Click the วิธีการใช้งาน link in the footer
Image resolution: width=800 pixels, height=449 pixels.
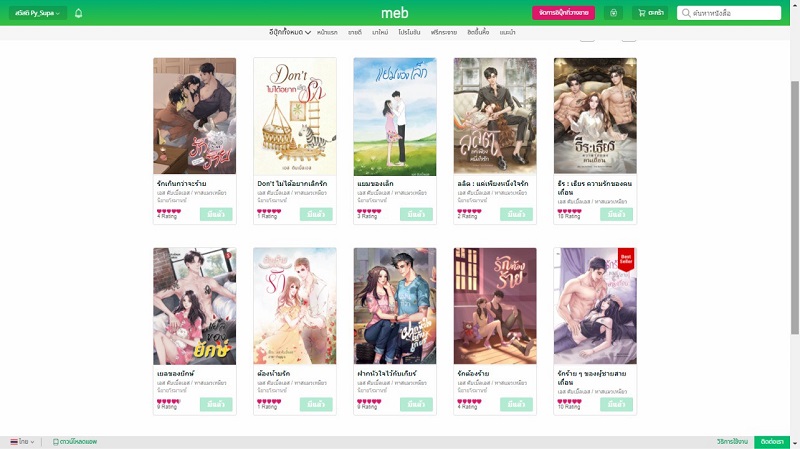(x=732, y=442)
